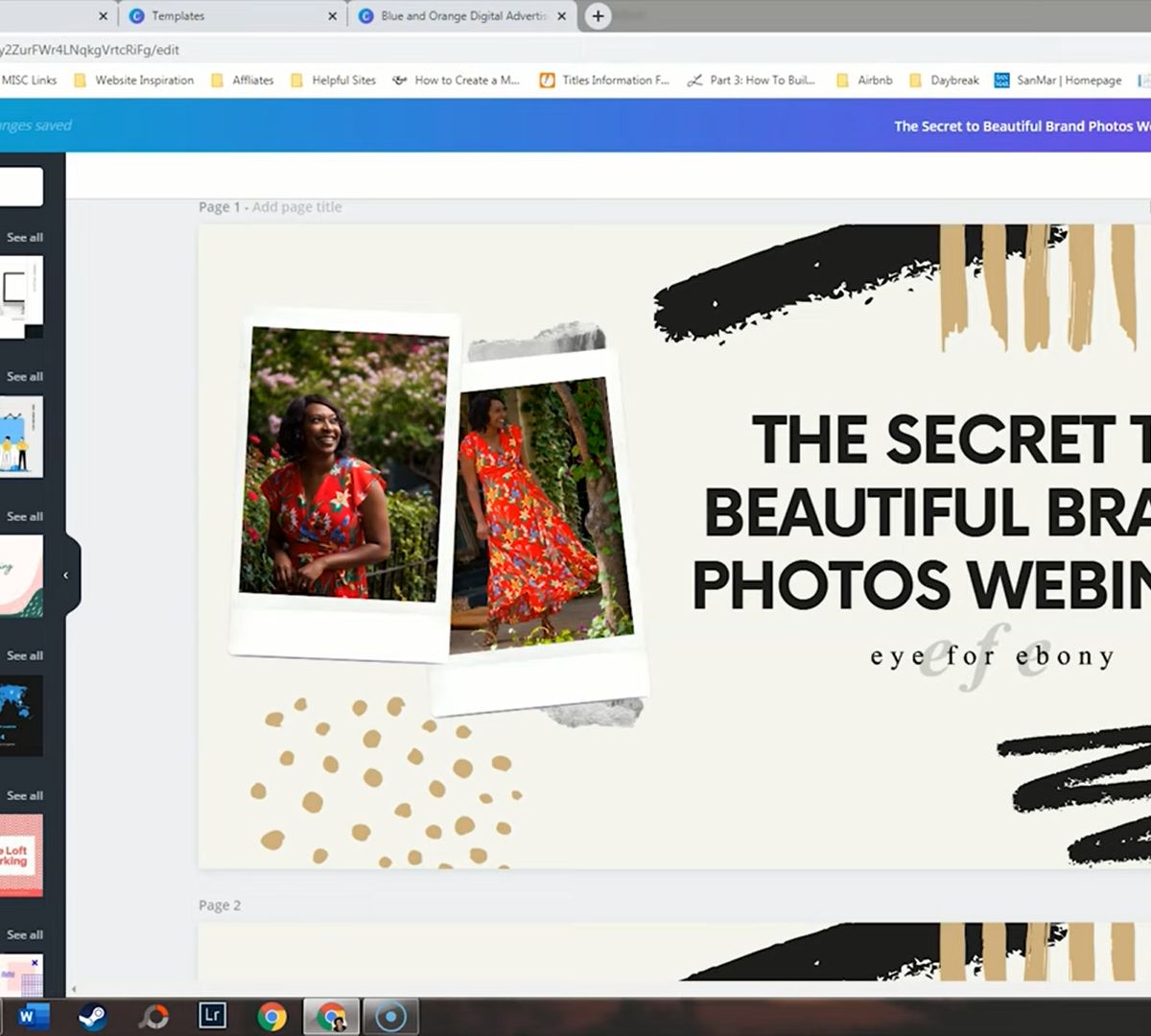Open the Titles Information F... bookmark
Screen dimensions: 1151x1036
click(605, 81)
